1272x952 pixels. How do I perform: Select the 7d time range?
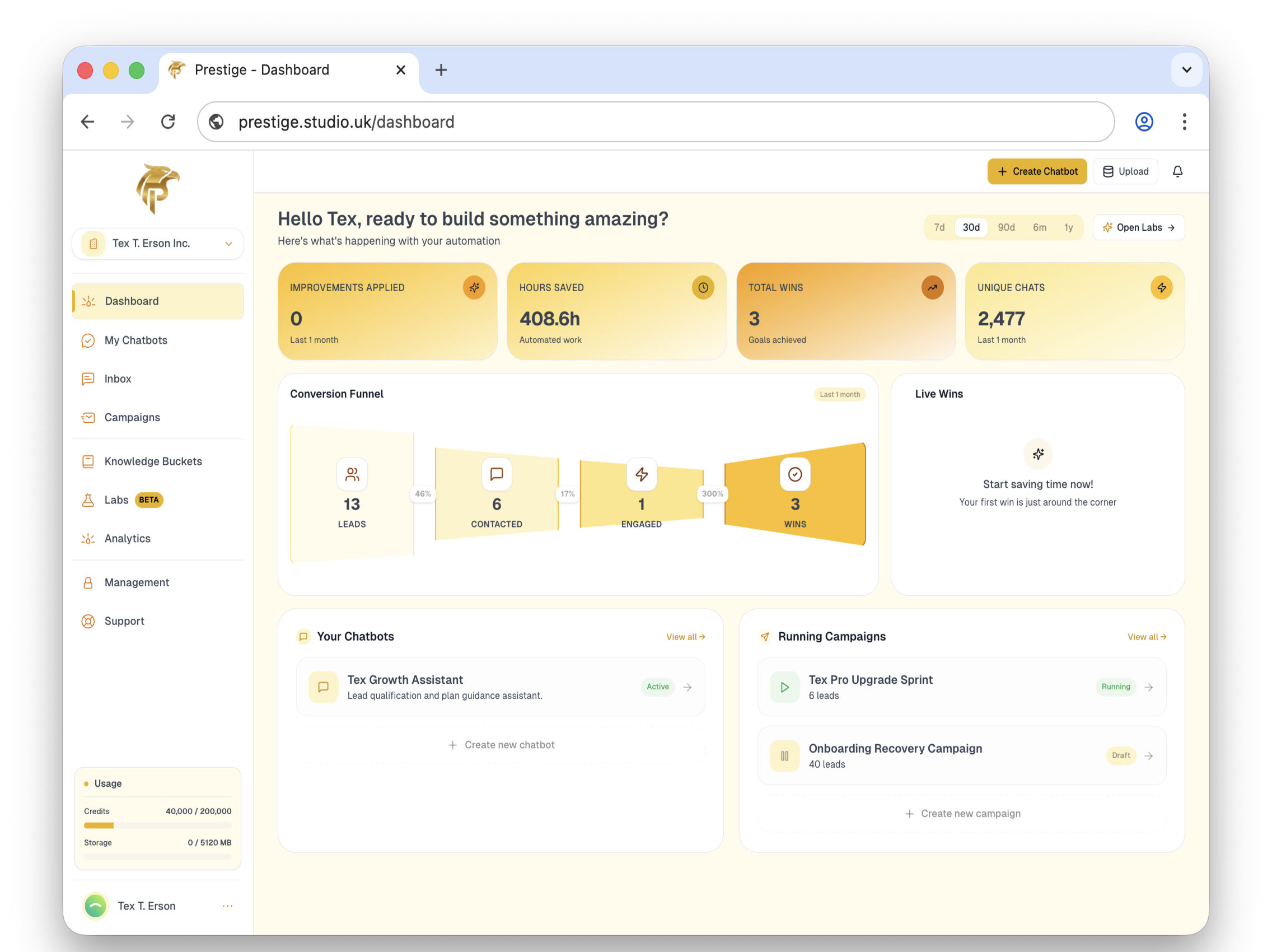coord(939,227)
